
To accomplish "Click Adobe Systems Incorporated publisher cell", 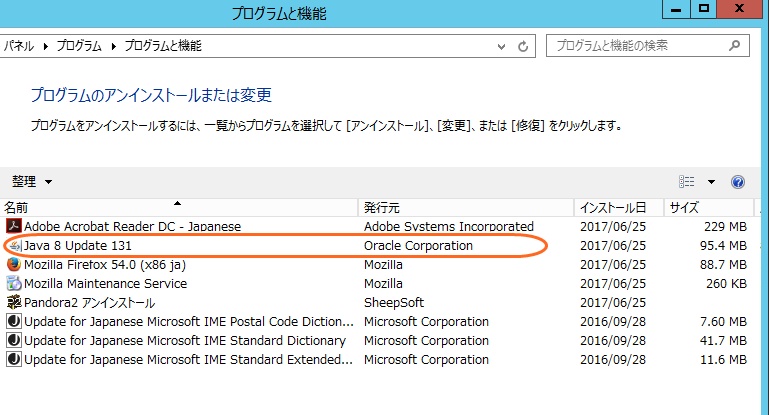I will tap(449, 226).
